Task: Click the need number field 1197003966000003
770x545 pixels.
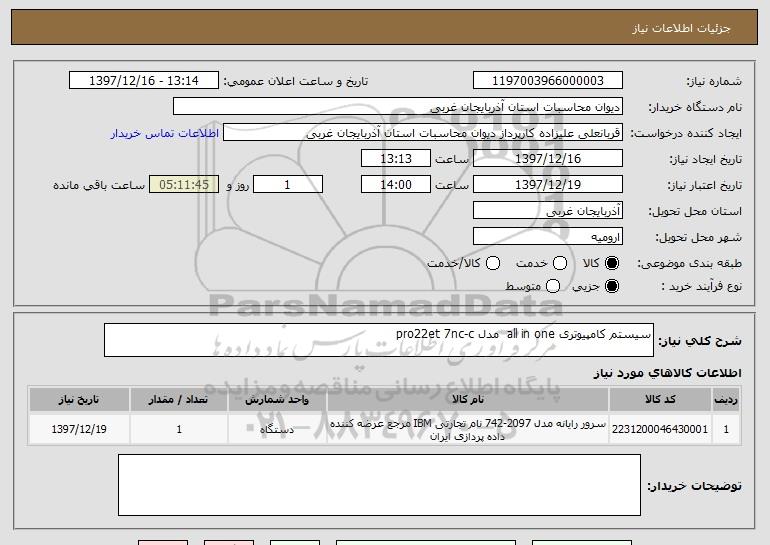Action: (x=548, y=81)
